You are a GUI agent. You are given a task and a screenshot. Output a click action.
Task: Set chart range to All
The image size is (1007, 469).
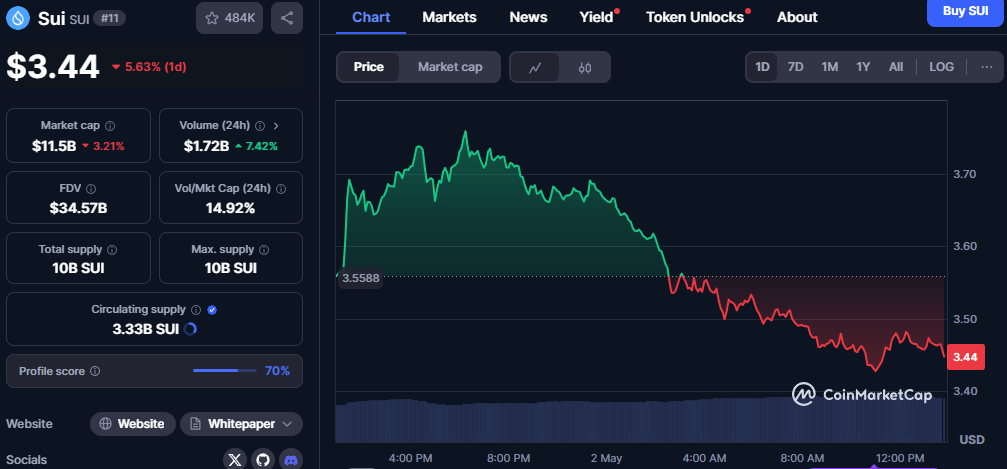click(896, 67)
